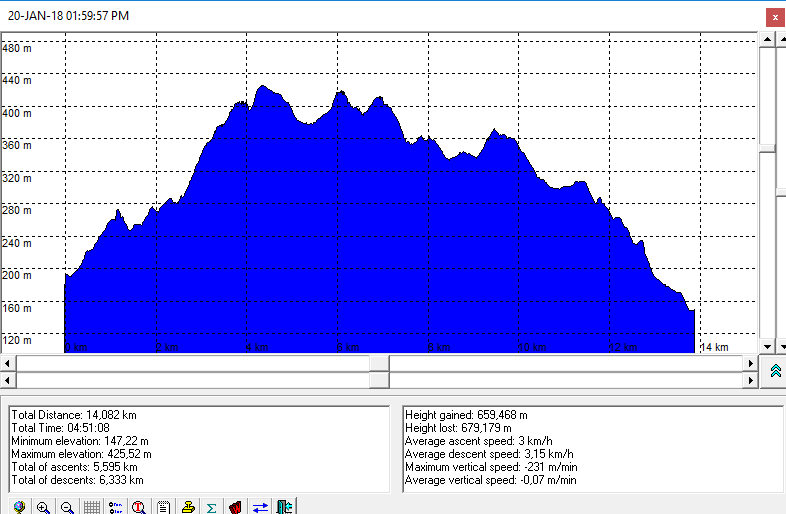Close the elevation profile window
786x514 pixels.
coord(774,16)
